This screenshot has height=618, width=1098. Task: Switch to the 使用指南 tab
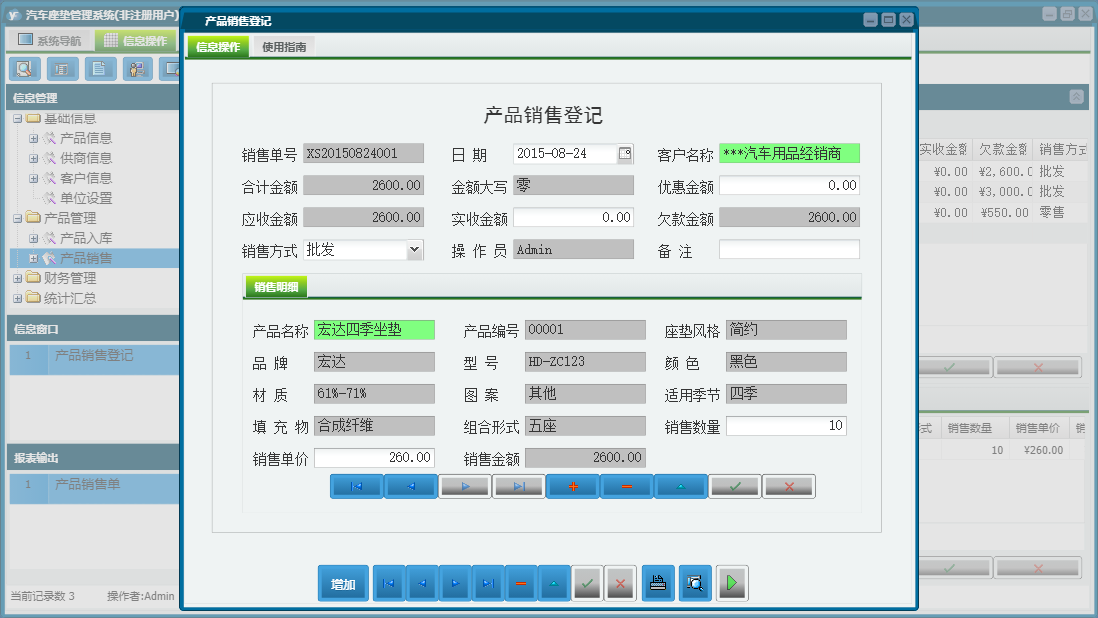[x=286, y=45]
